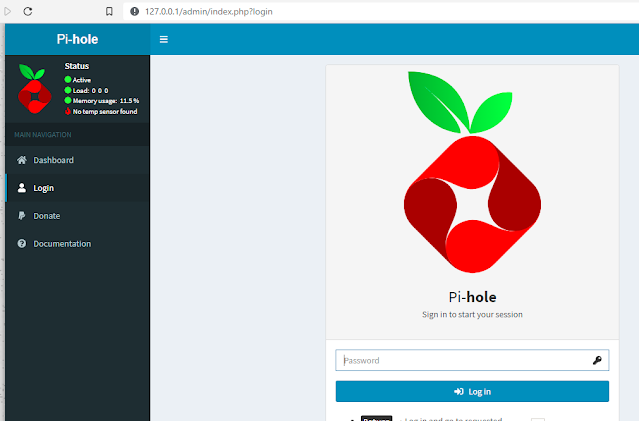The width and height of the screenshot is (639, 421).
Task: Click the Dashboard home icon
Action: pos(22,160)
